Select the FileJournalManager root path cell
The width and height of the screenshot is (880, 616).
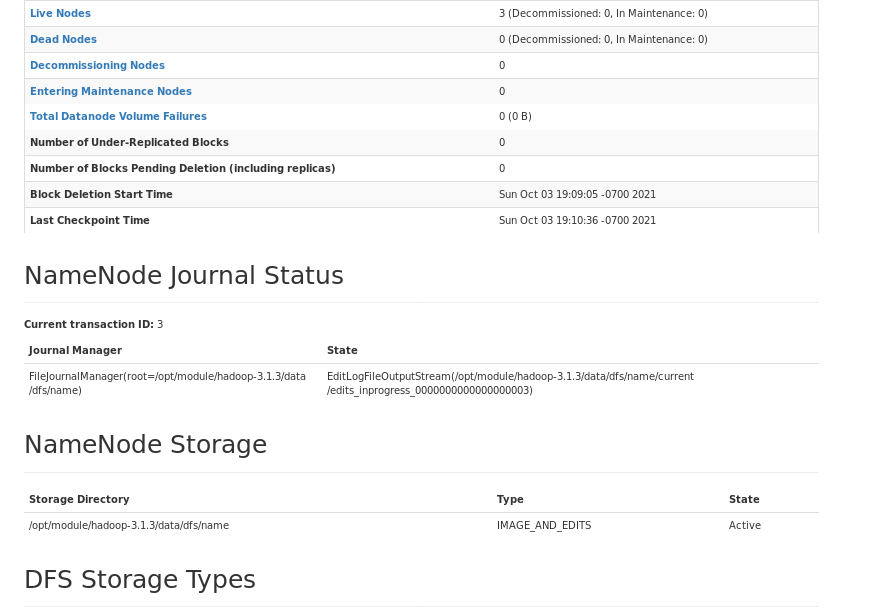pos(167,383)
